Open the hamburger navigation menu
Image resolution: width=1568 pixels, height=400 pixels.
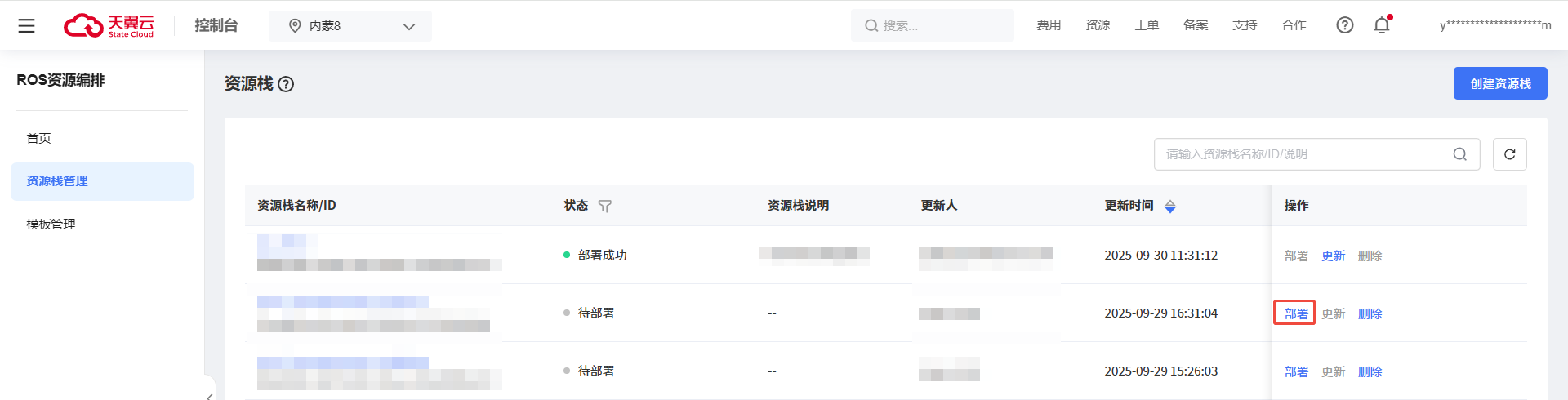click(26, 26)
